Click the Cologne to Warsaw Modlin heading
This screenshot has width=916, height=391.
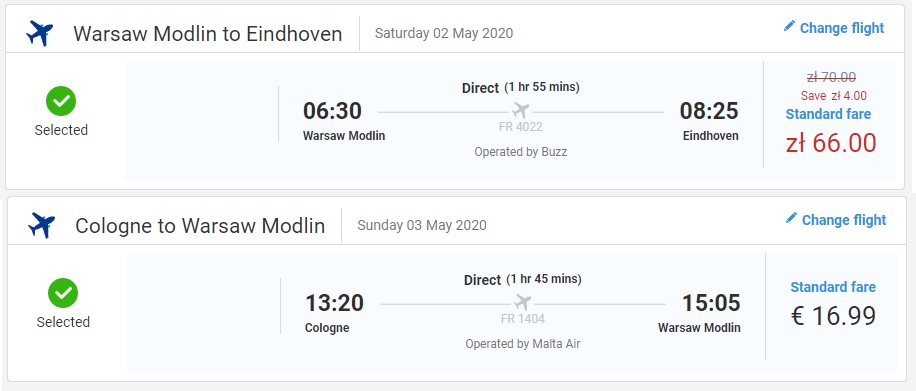pyautogui.click(x=200, y=226)
